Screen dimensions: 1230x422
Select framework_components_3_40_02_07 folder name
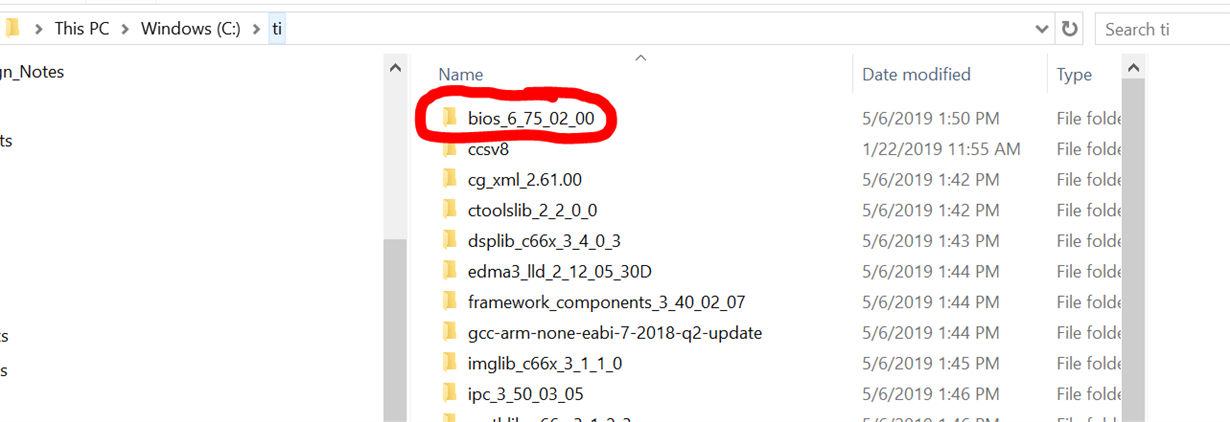point(606,302)
